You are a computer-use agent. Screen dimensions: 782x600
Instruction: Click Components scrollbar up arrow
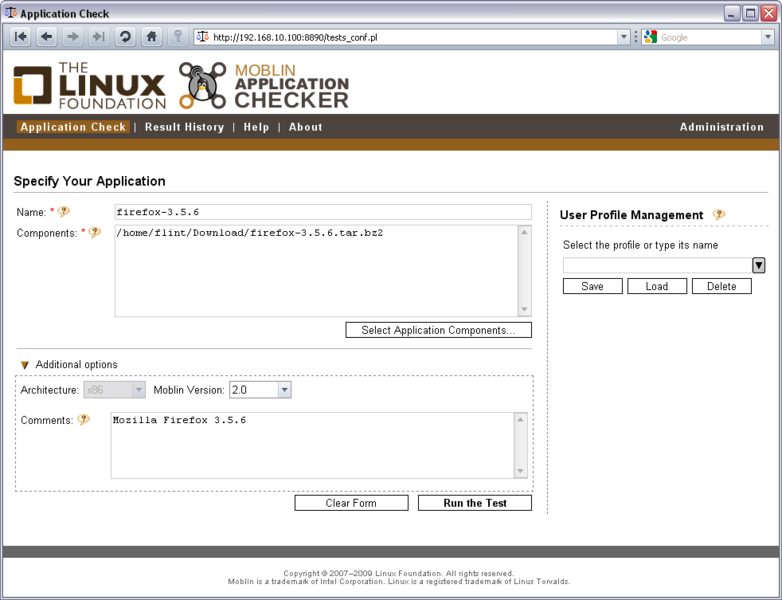click(x=525, y=232)
